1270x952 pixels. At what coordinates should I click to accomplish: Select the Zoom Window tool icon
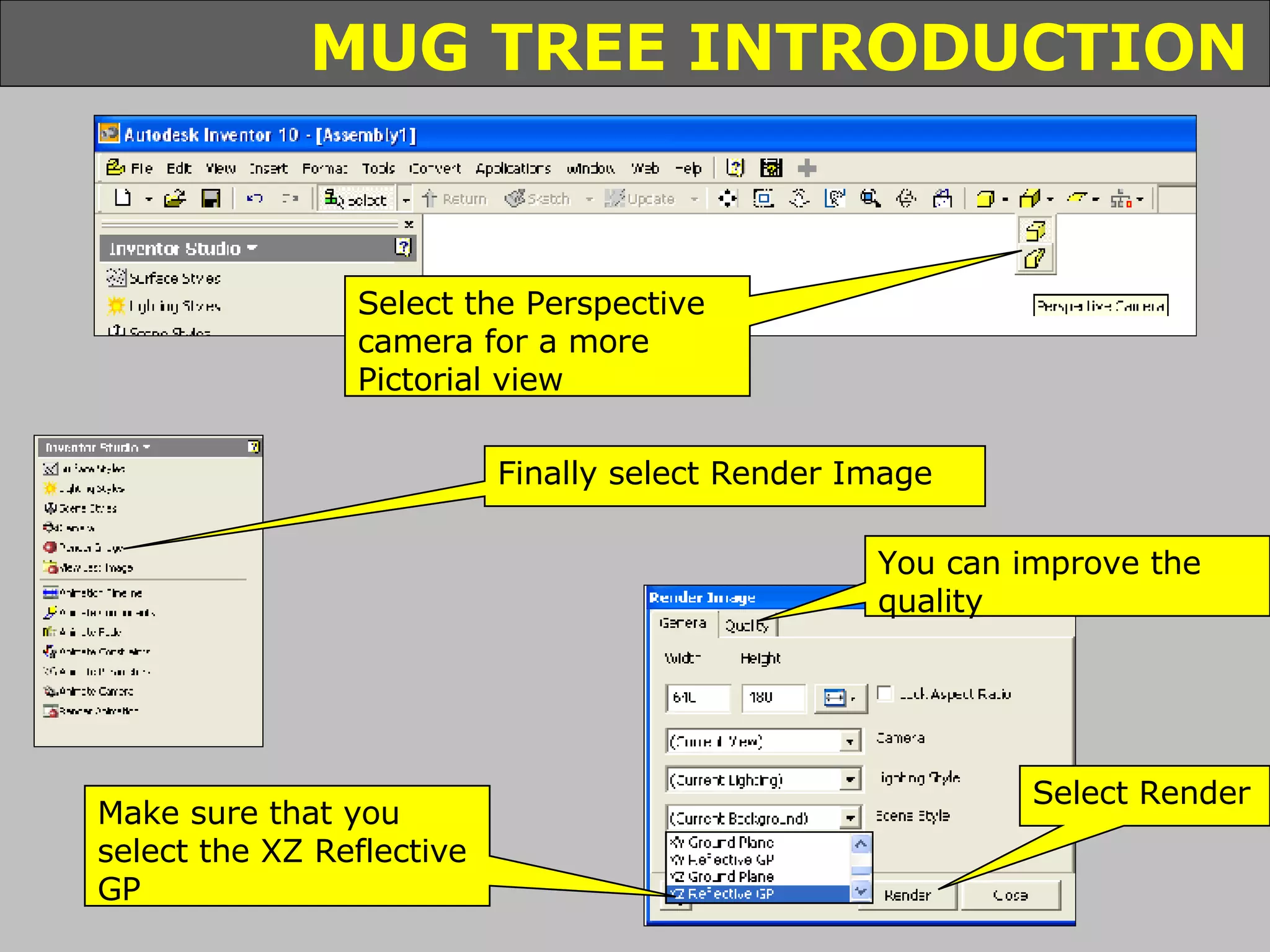[763, 199]
